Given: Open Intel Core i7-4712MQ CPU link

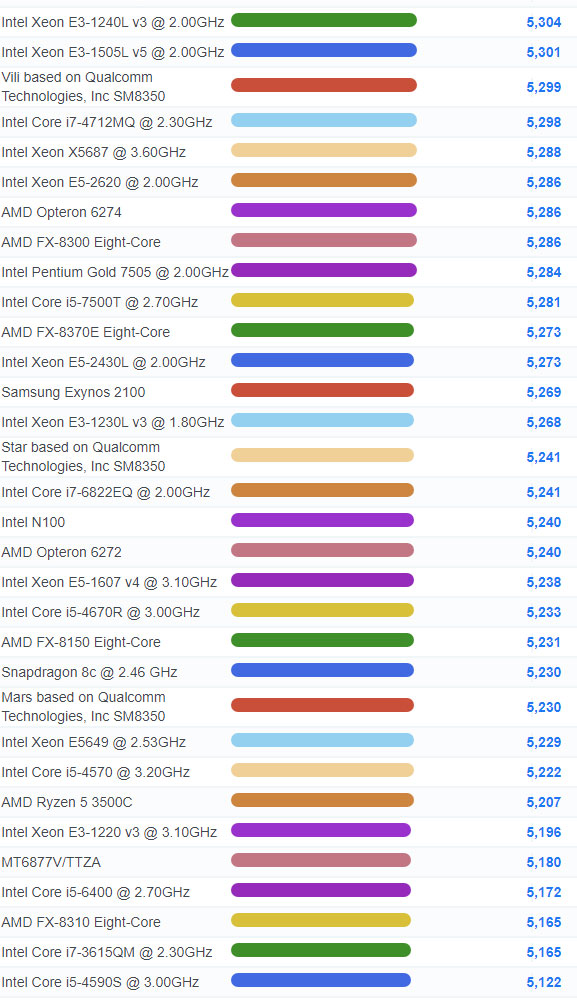Looking at the screenshot, I should (107, 122).
